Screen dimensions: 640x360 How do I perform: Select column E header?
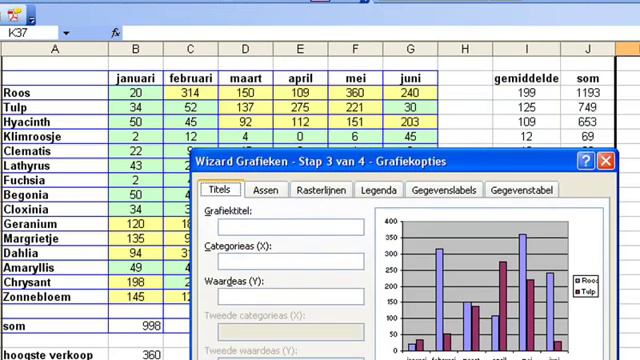pyautogui.click(x=300, y=49)
